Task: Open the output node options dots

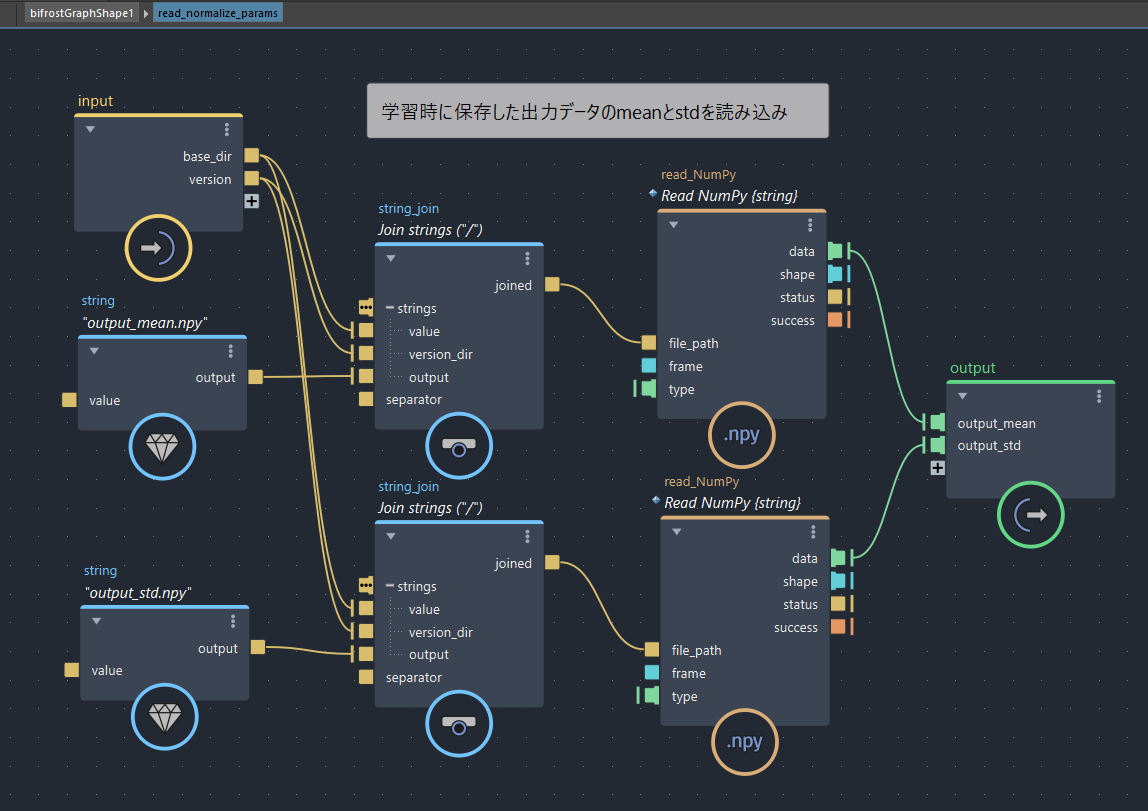Action: (1099, 396)
